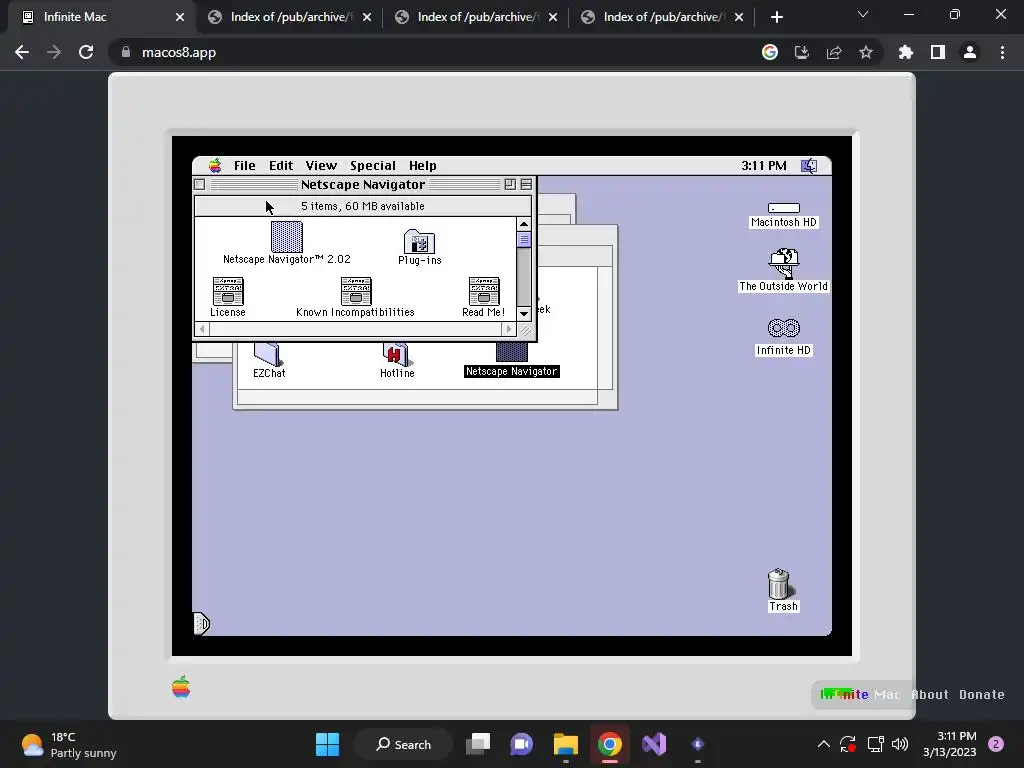The height and width of the screenshot is (768, 1024).
Task: Open the taskbar date and time 3/13/2023
Action: point(950,744)
